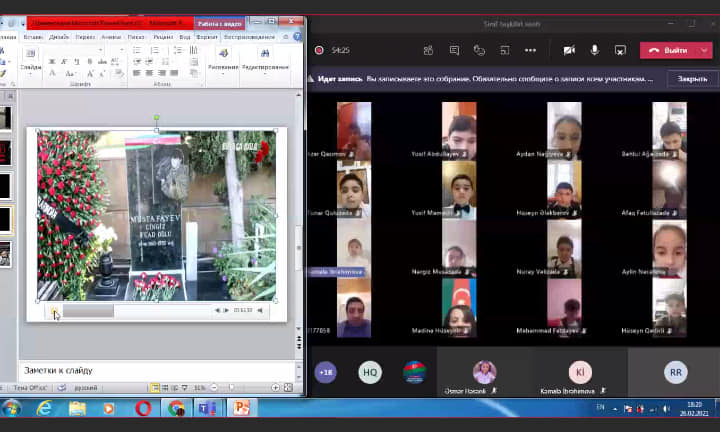Open the meeting chat in Teams
720x432 pixels.
[454, 50]
